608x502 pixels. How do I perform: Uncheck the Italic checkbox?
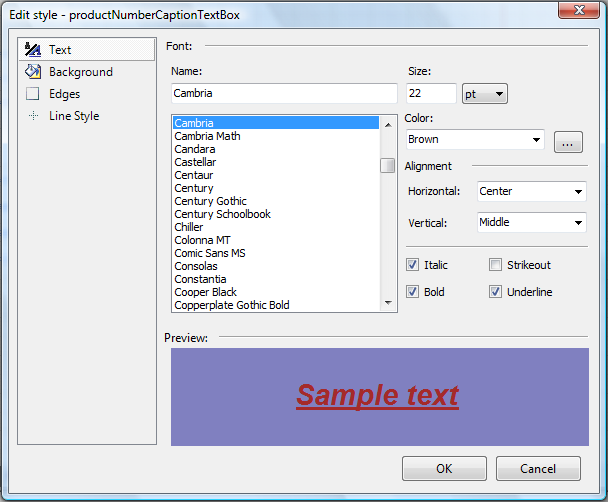[x=412, y=265]
